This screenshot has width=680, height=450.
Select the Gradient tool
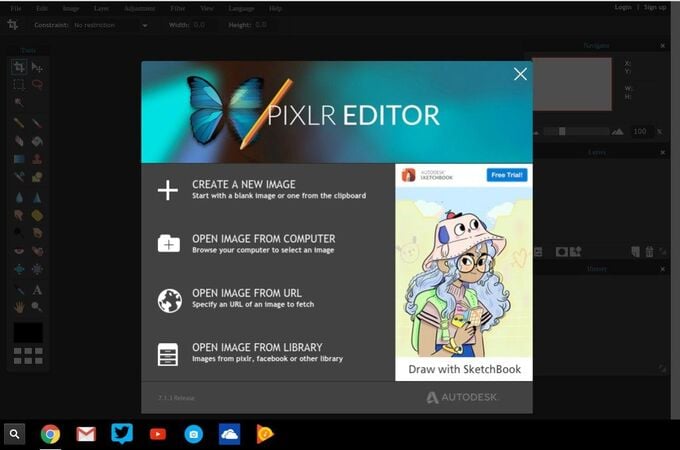(19, 159)
